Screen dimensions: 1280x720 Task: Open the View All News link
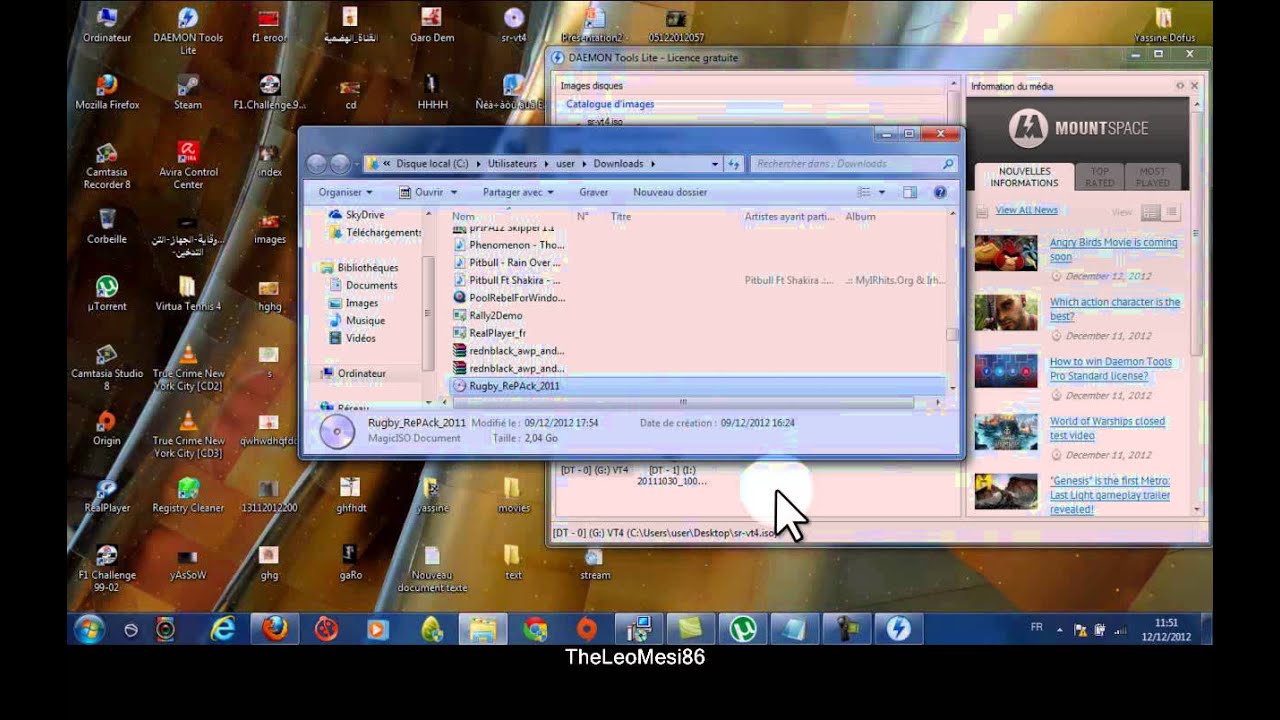point(1026,210)
